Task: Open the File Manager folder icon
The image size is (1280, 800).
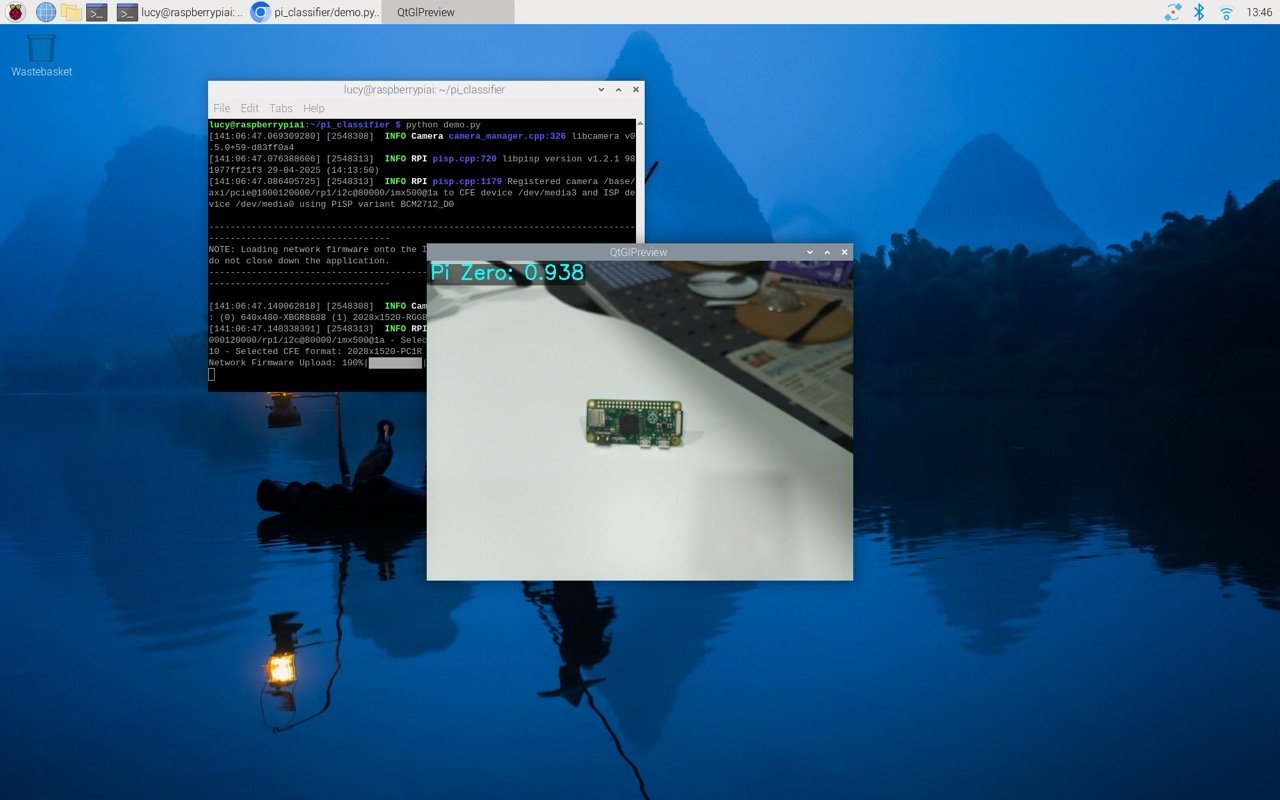Action: [71, 12]
